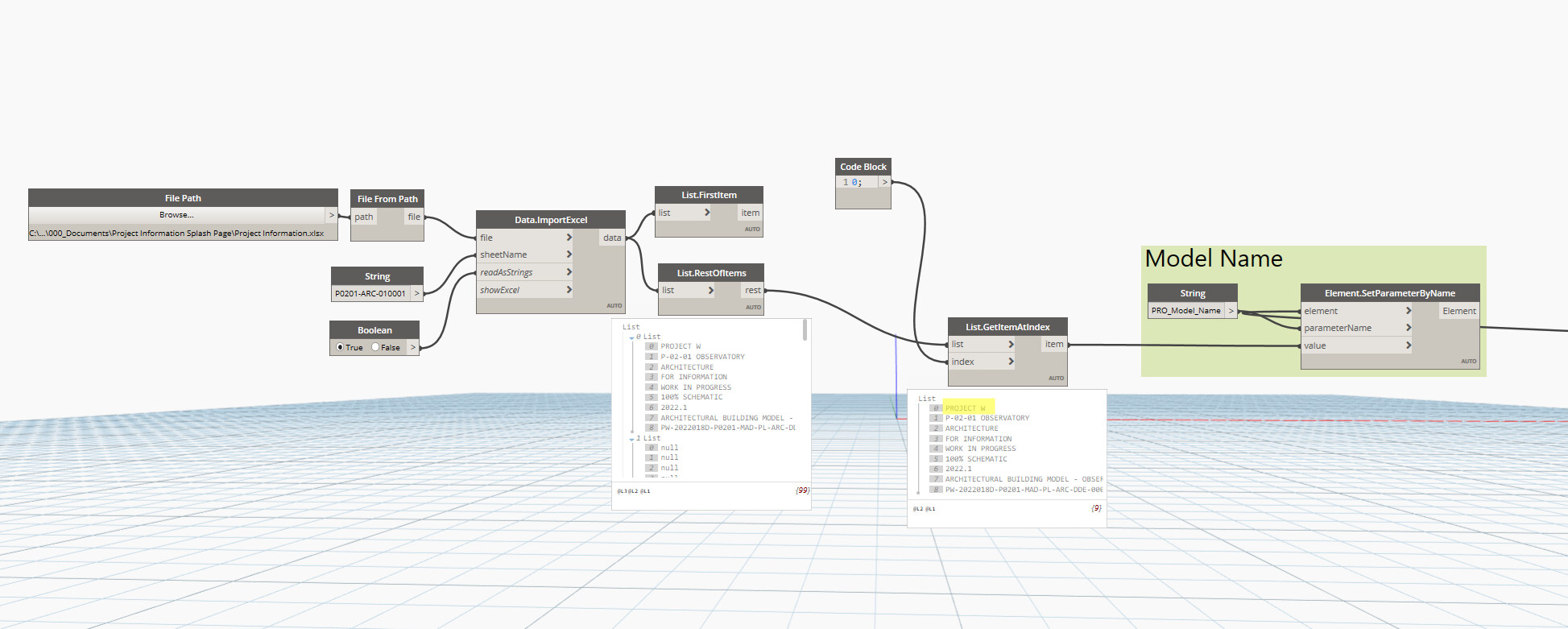1568x629 pixels.
Task: Click the readAsStrings port label
Action: [506, 272]
